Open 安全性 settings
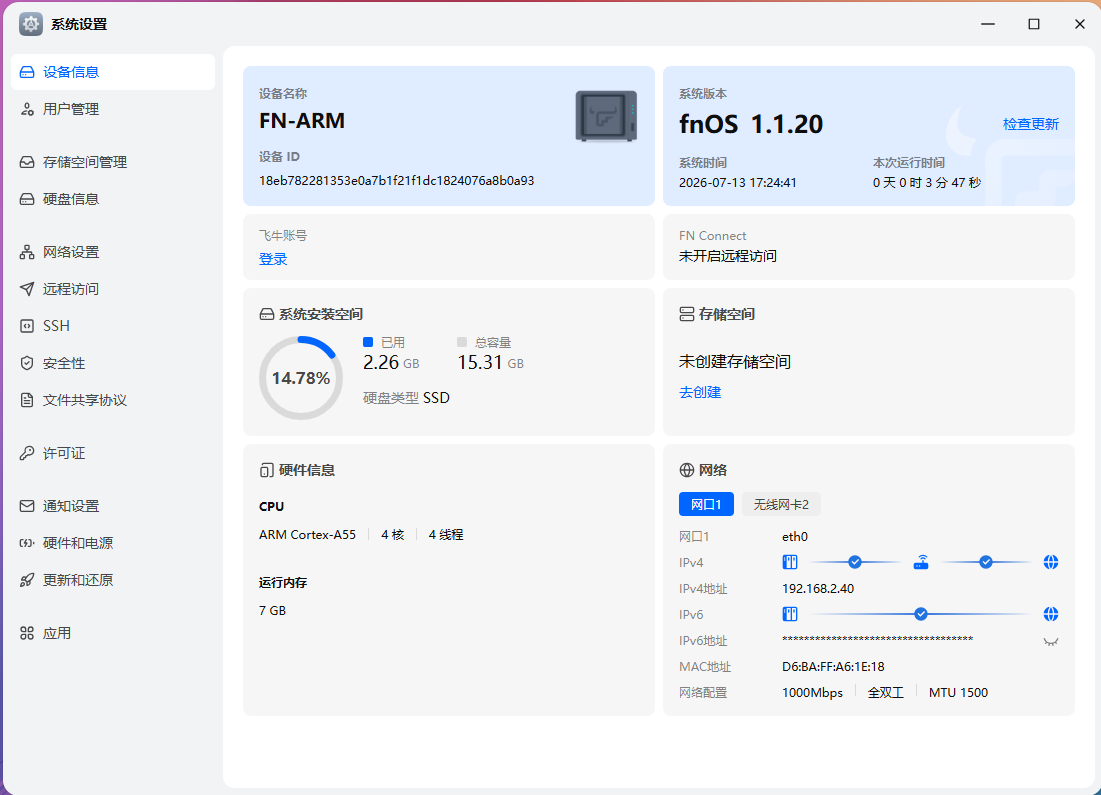This screenshot has height=795, width=1101. (113, 363)
